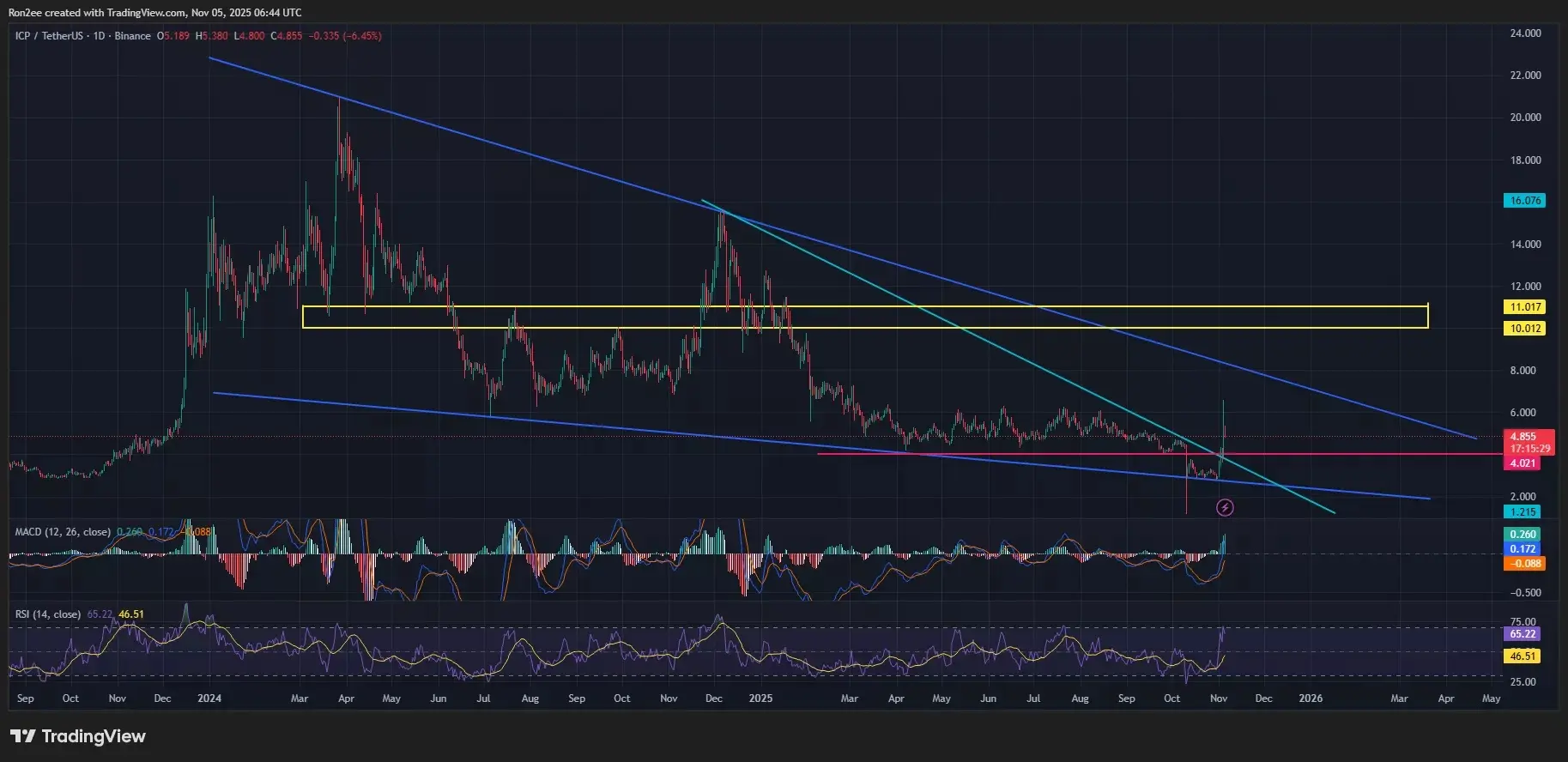Viewport: 1568px width, 762px height.
Task: Click the orange -0.088 MACD value label
Action: click(1523, 564)
